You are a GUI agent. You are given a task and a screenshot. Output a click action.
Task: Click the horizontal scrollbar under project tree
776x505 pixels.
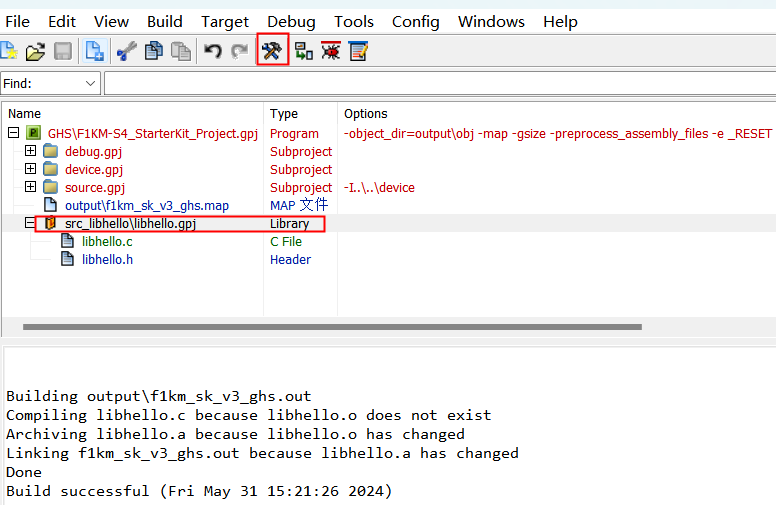pyautogui.click(x=330, y=327)
